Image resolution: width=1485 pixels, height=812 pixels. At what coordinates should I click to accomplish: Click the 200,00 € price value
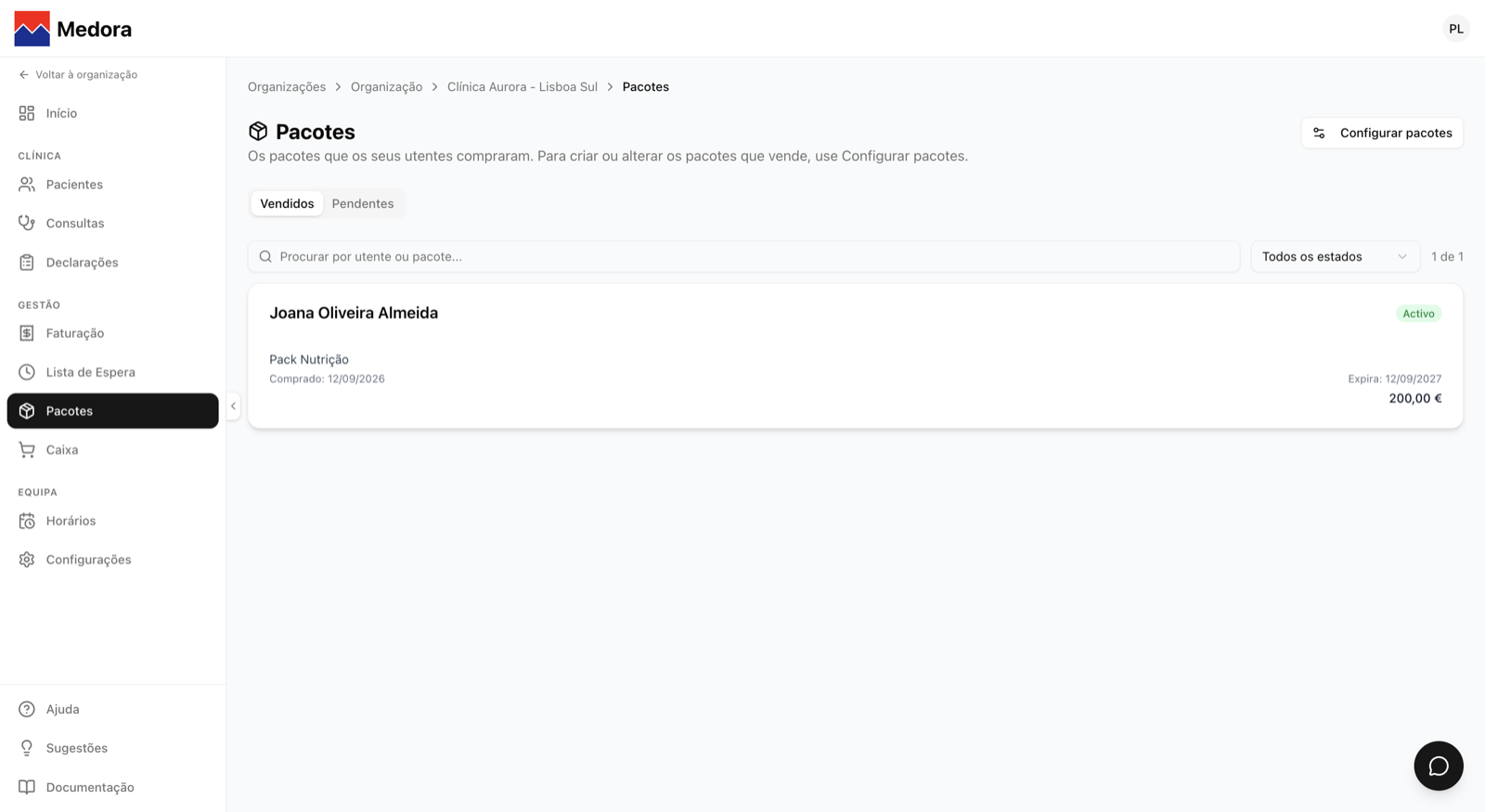click(1415, 398)
